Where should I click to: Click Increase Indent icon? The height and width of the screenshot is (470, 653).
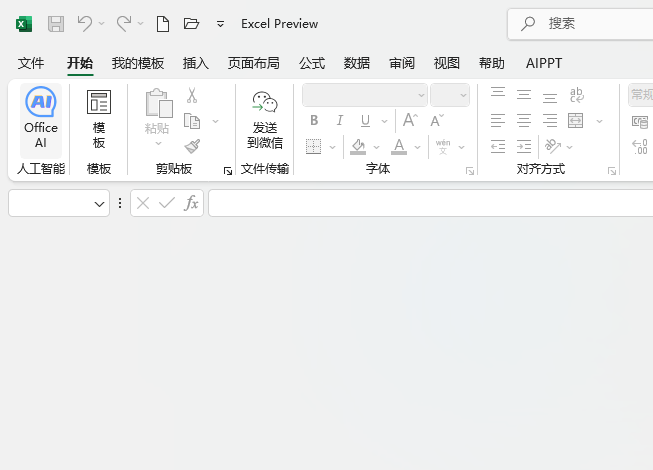click(x=524, y=147)
